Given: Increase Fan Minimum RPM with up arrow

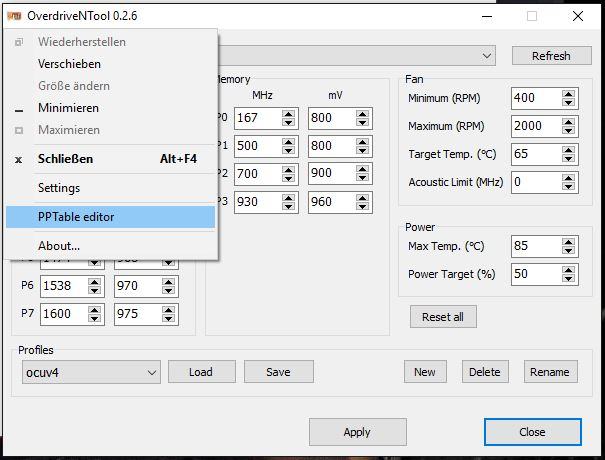Looking at the screenshot, I should tap(568, 94).
